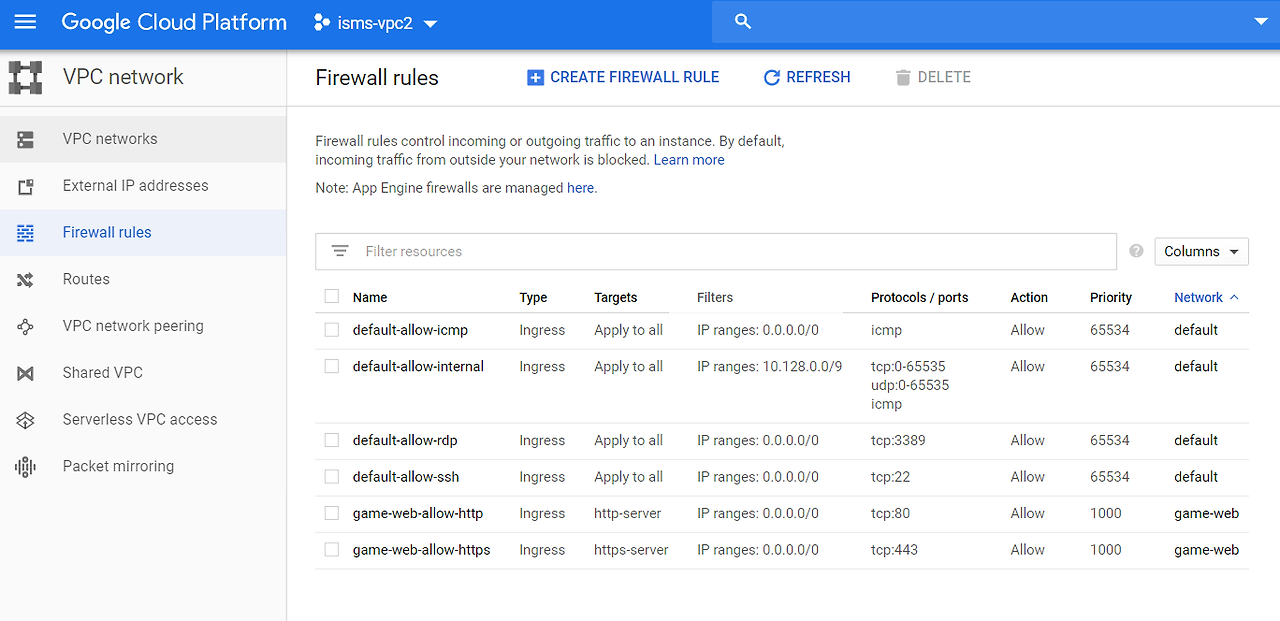Click the VPC networks sidebar icon
1280x621 pixels.
[x=25, y=139]
